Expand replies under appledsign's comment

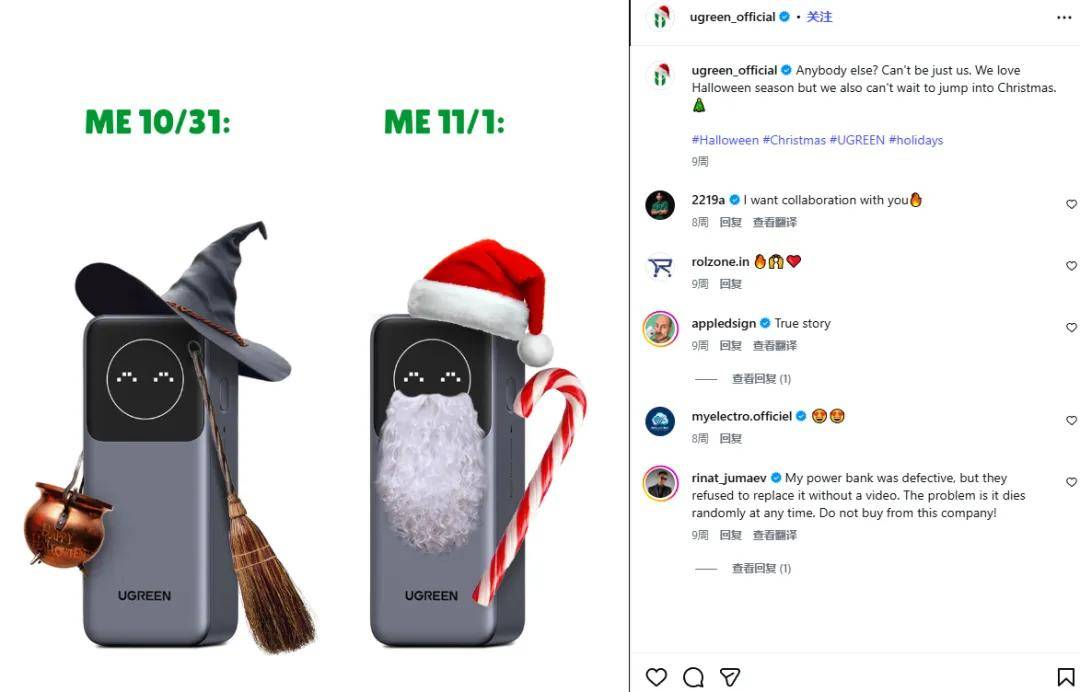point(760,379)
